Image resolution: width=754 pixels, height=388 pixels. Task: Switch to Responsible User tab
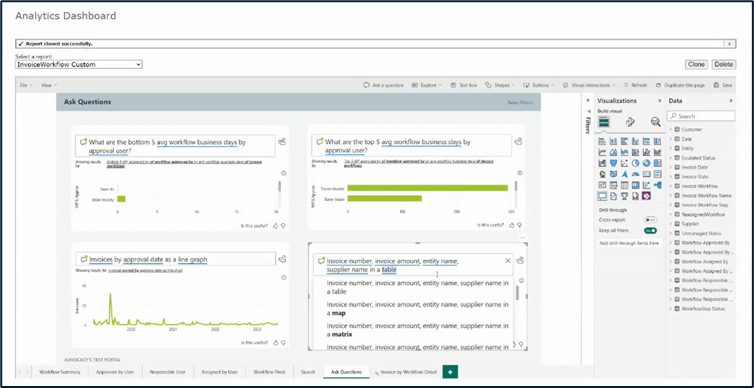pos(167,372)
